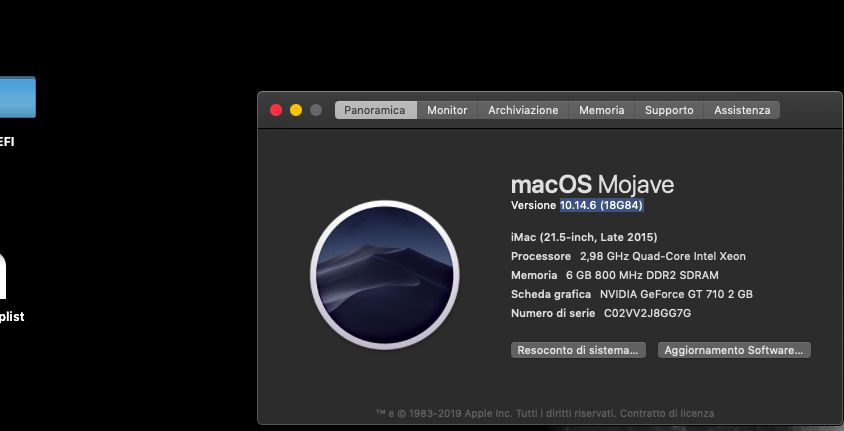
Task: Click the Numero di serie label
Action: pyautogui.click(x=553, y=313)
